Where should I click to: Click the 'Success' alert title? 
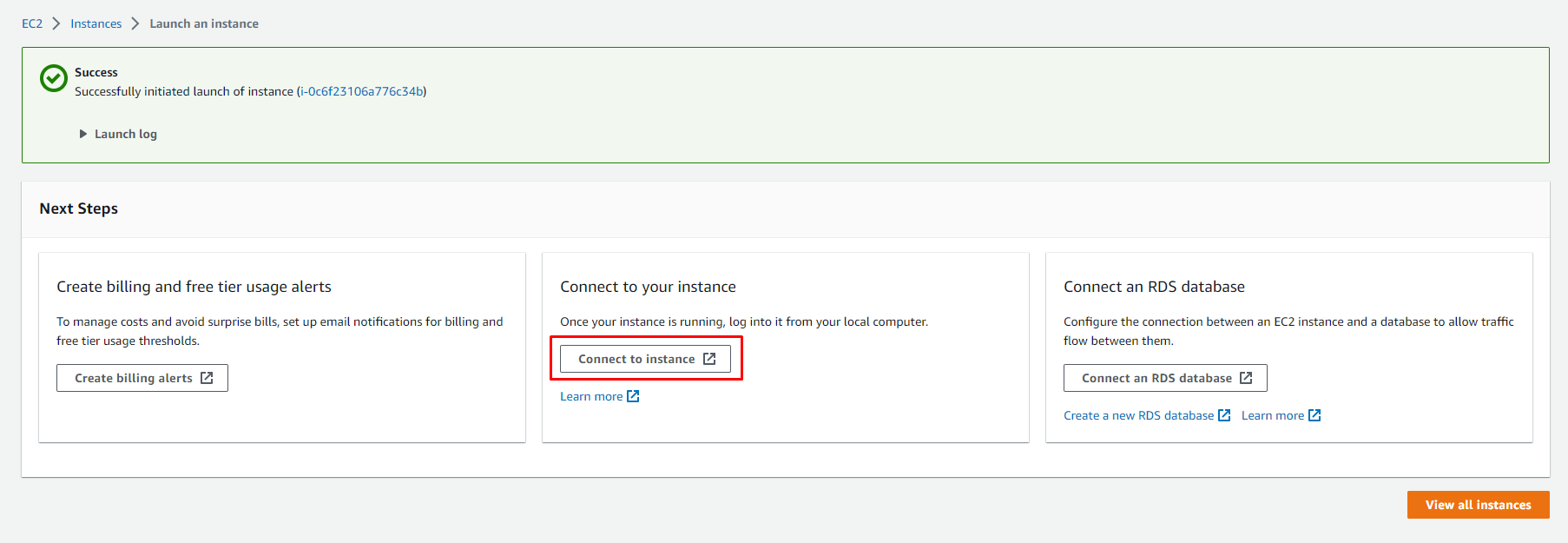click(96, 72)
